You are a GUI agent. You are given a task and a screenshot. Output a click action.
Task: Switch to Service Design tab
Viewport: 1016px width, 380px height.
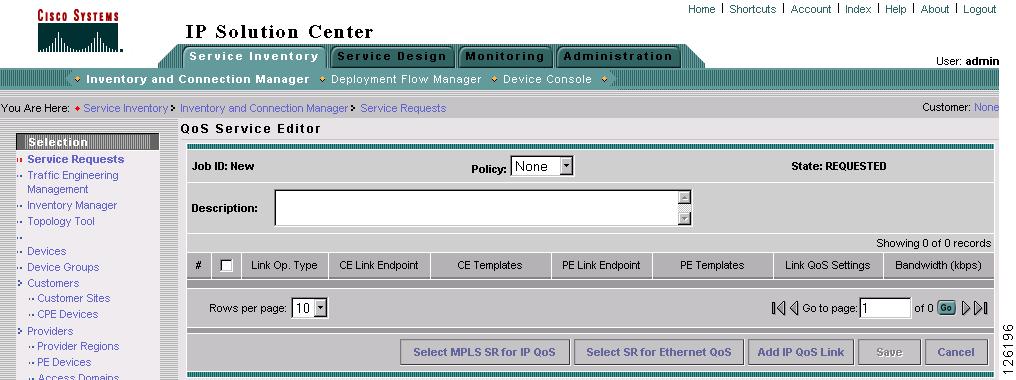(x=392, y=56)
